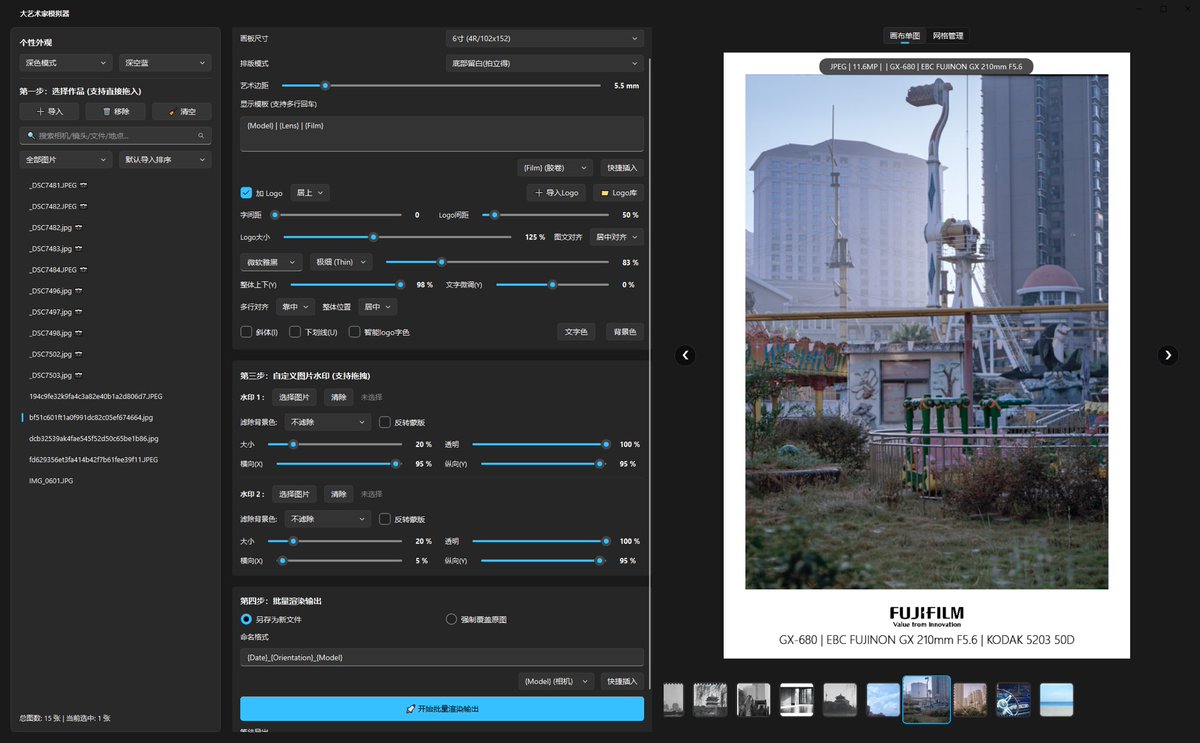The image size is (1200, 743).
Task: Click the search magnifier icon in file search box
Action: click(201, 135)
